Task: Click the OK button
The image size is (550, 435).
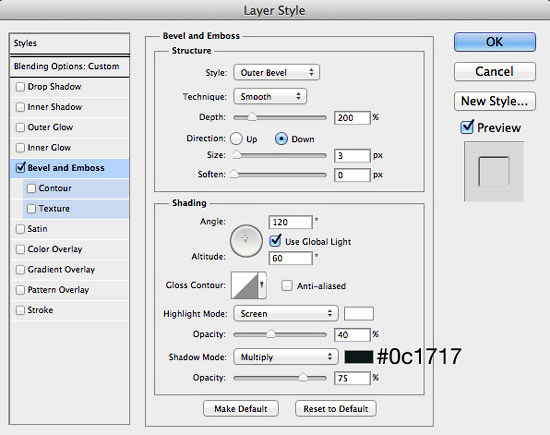Action: pos(495,42)
